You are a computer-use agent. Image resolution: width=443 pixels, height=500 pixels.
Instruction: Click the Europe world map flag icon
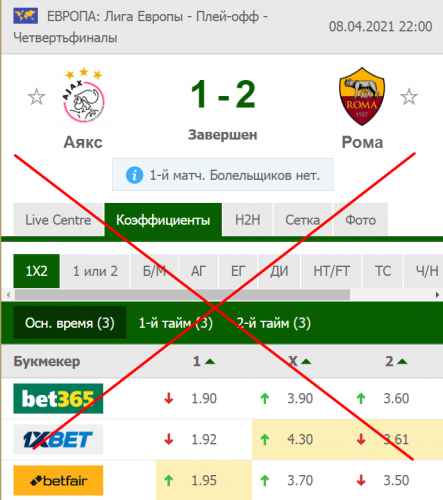[26, 16]
